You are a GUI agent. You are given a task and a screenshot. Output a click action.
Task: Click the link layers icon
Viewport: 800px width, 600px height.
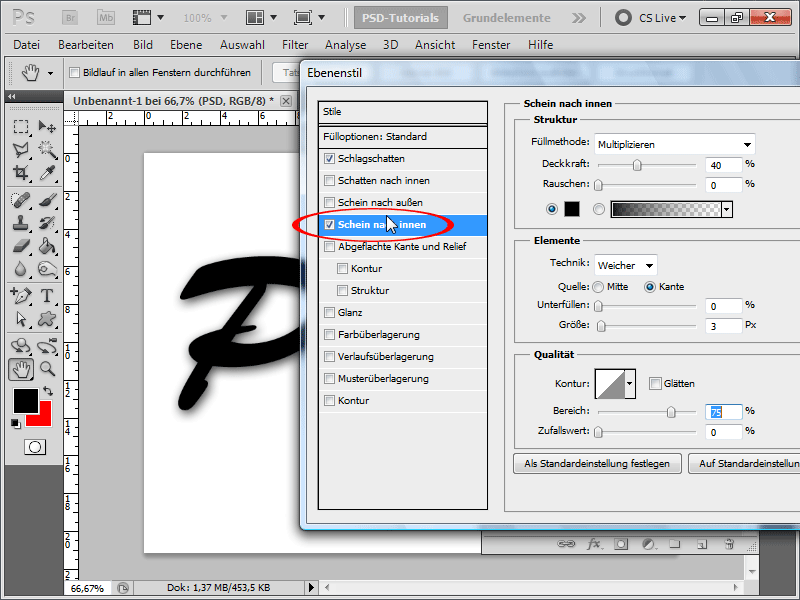point(566,544)
